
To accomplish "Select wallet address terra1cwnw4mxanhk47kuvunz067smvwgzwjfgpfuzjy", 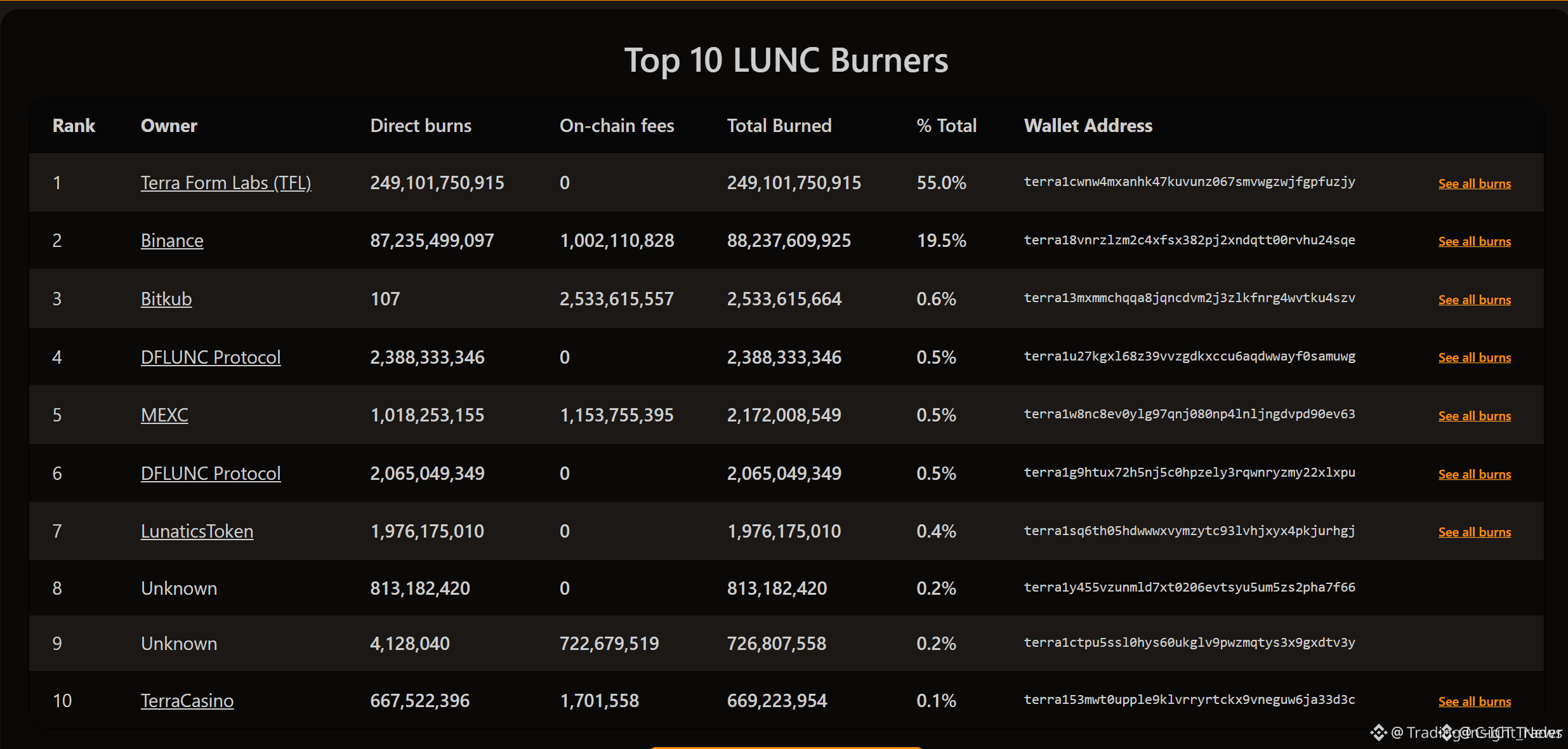I will click(1190, 182).
